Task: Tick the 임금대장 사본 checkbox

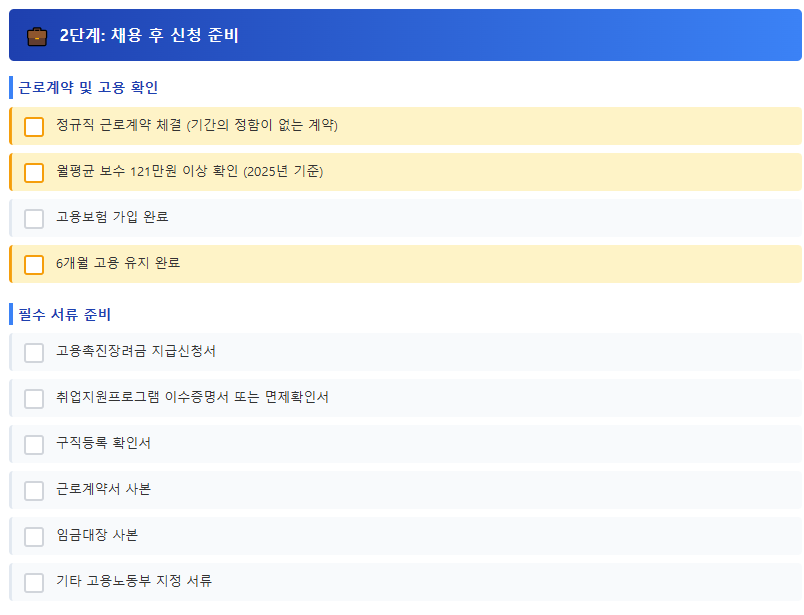Action: point(34,537)
